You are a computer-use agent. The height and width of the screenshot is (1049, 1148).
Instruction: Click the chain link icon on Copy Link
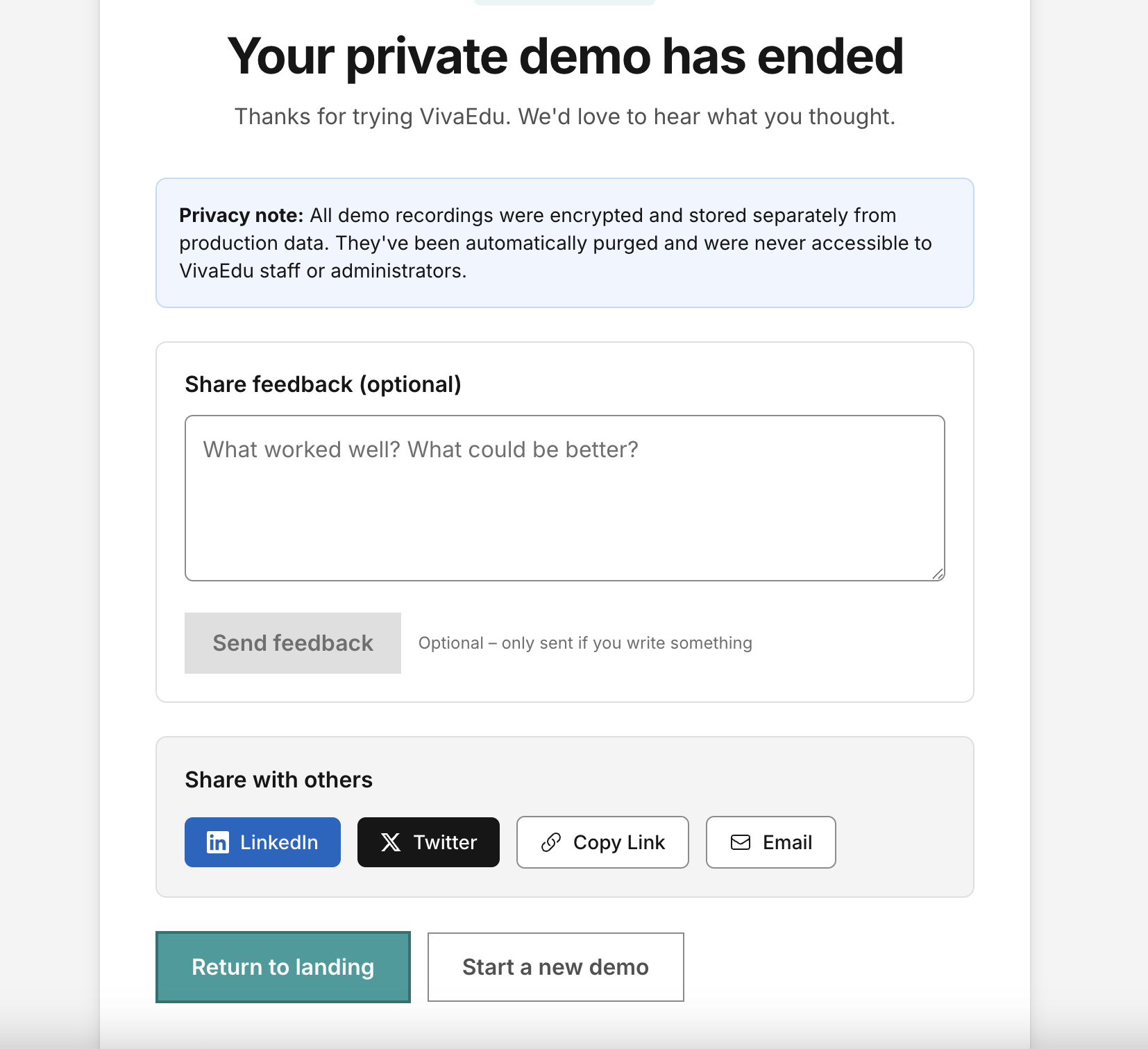(x=550, y=842)
